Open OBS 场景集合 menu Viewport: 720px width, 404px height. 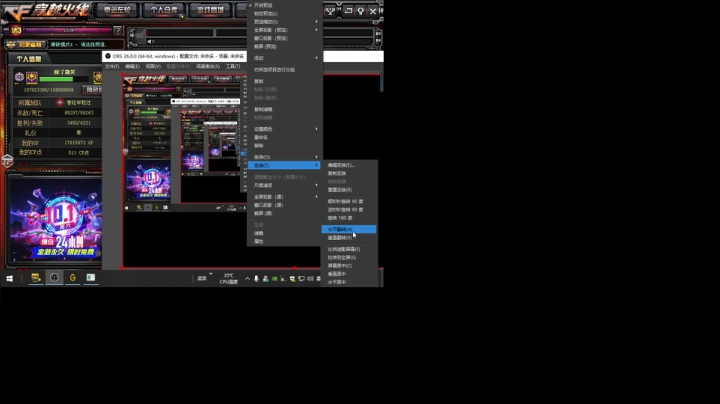pyautogui.click(x=208, y=67)
